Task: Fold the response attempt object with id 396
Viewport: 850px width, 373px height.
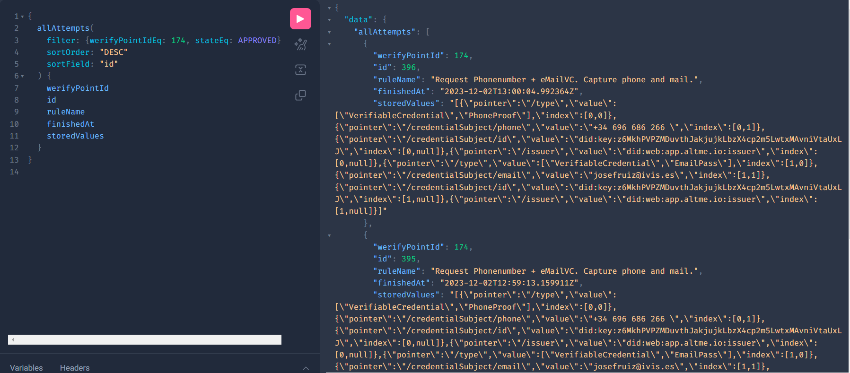Action: [x=329, y=44]
